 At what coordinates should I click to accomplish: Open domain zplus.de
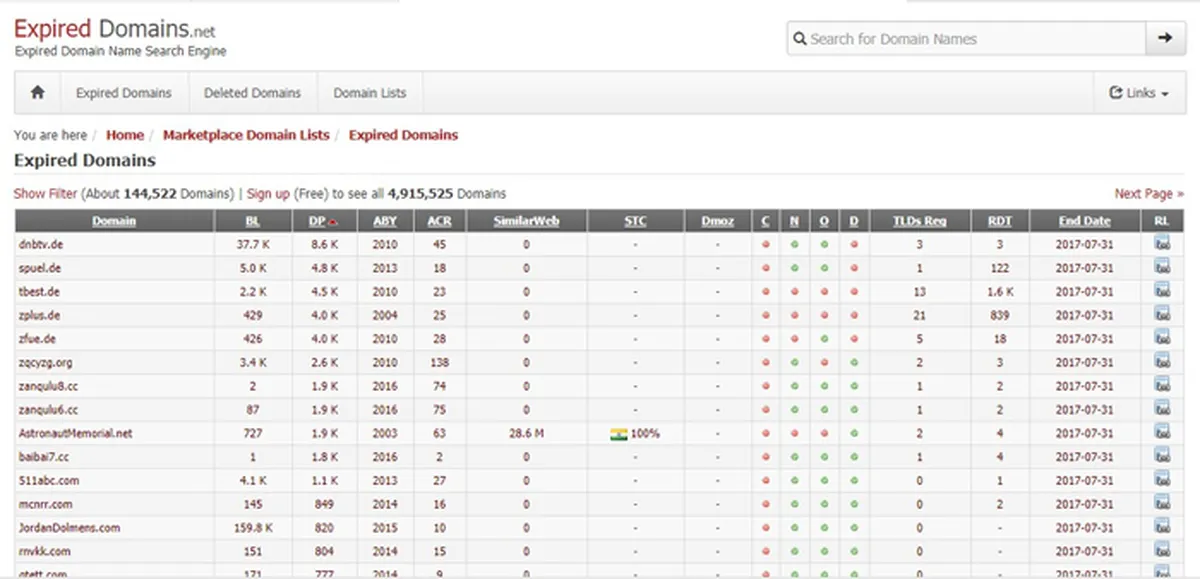coord(39,316)
